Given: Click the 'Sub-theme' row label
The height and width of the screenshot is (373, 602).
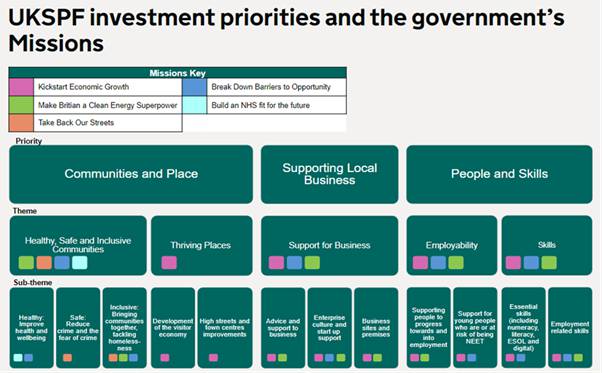Looking at the screenshot, I should (33, 282).
